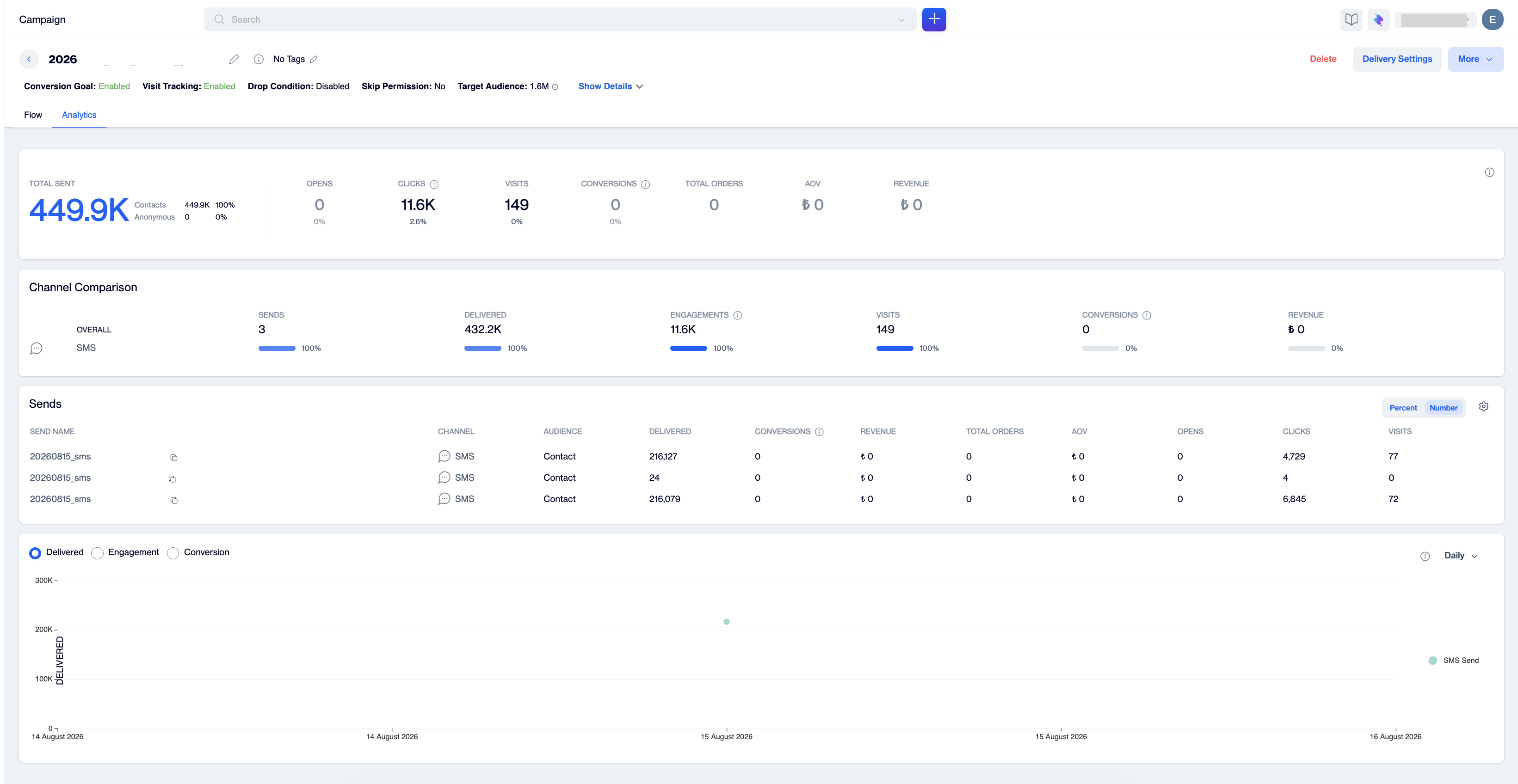Click the Delivered 100% progress bar
Image resolution: width=1518 pixels, height=784 pixels.
point(482,348)
